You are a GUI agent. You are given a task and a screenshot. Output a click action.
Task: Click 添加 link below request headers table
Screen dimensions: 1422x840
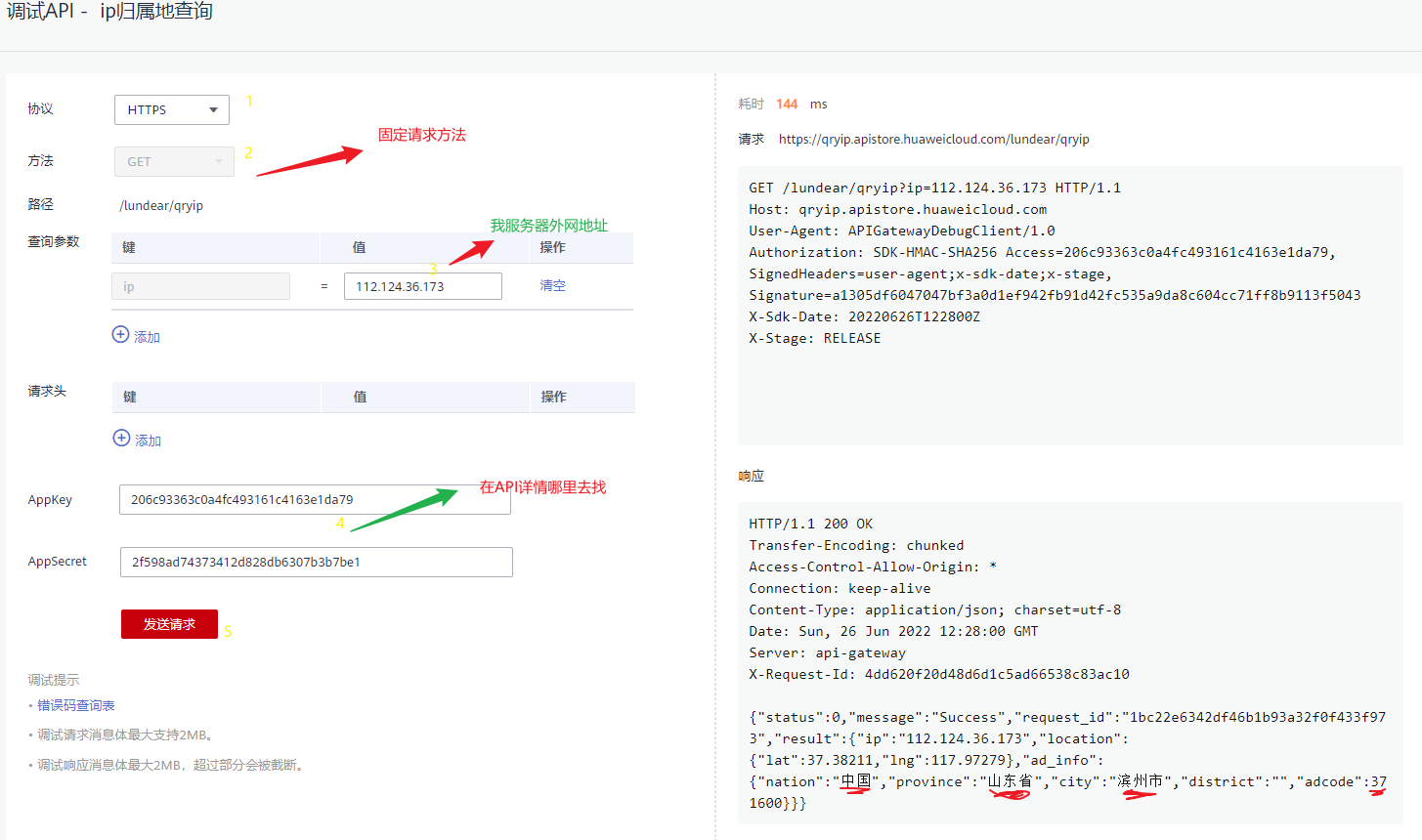tap(149, 441)
